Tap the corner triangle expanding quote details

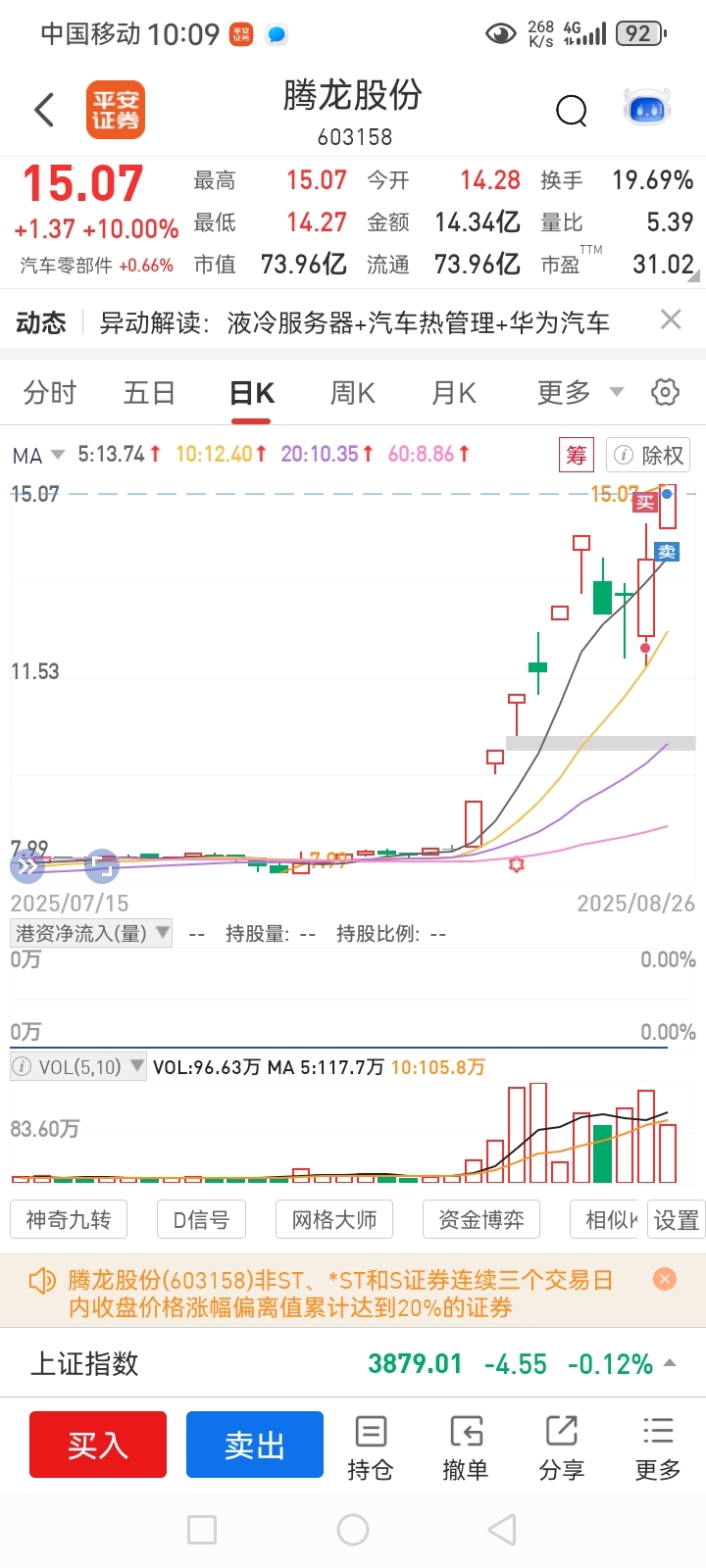click(x=694, y=276)
